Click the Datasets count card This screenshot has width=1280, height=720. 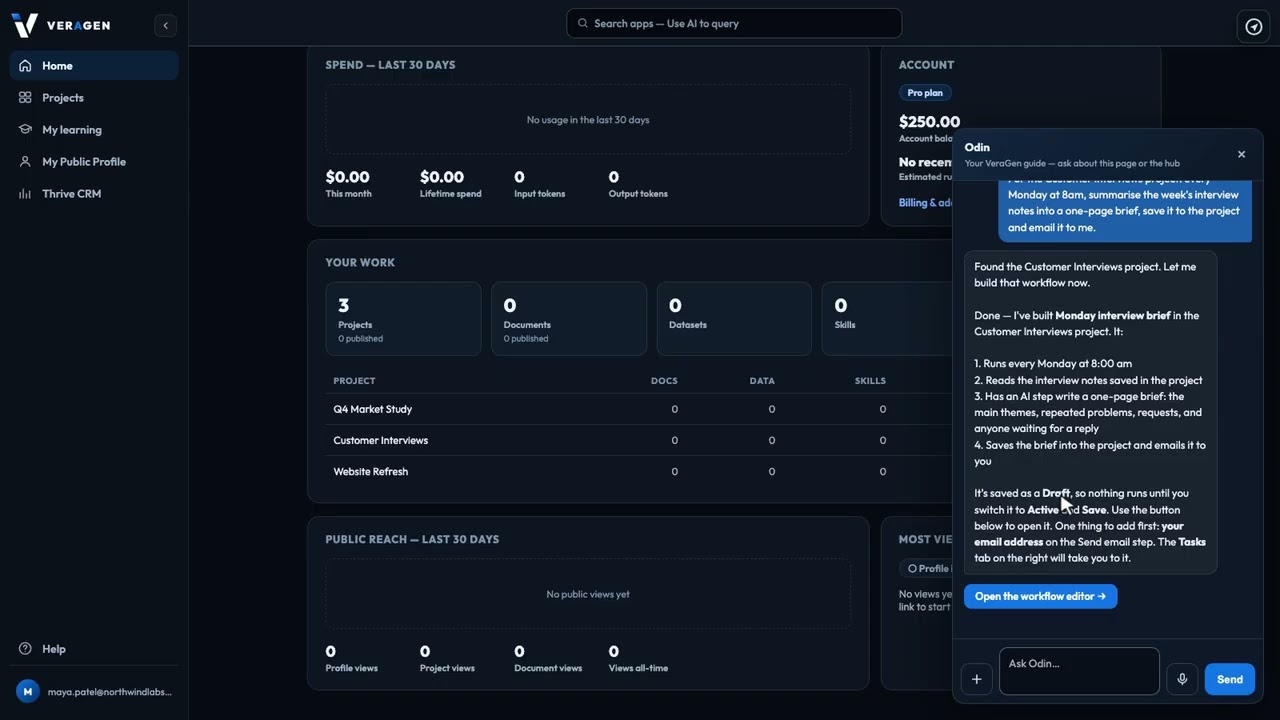click(734, 319)
